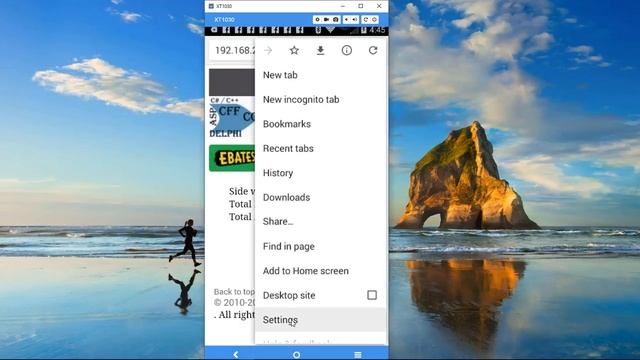Viewport: 640px width, 360px height.
Task: Reload the page with the refresh icon
Action: click(373, 50)
